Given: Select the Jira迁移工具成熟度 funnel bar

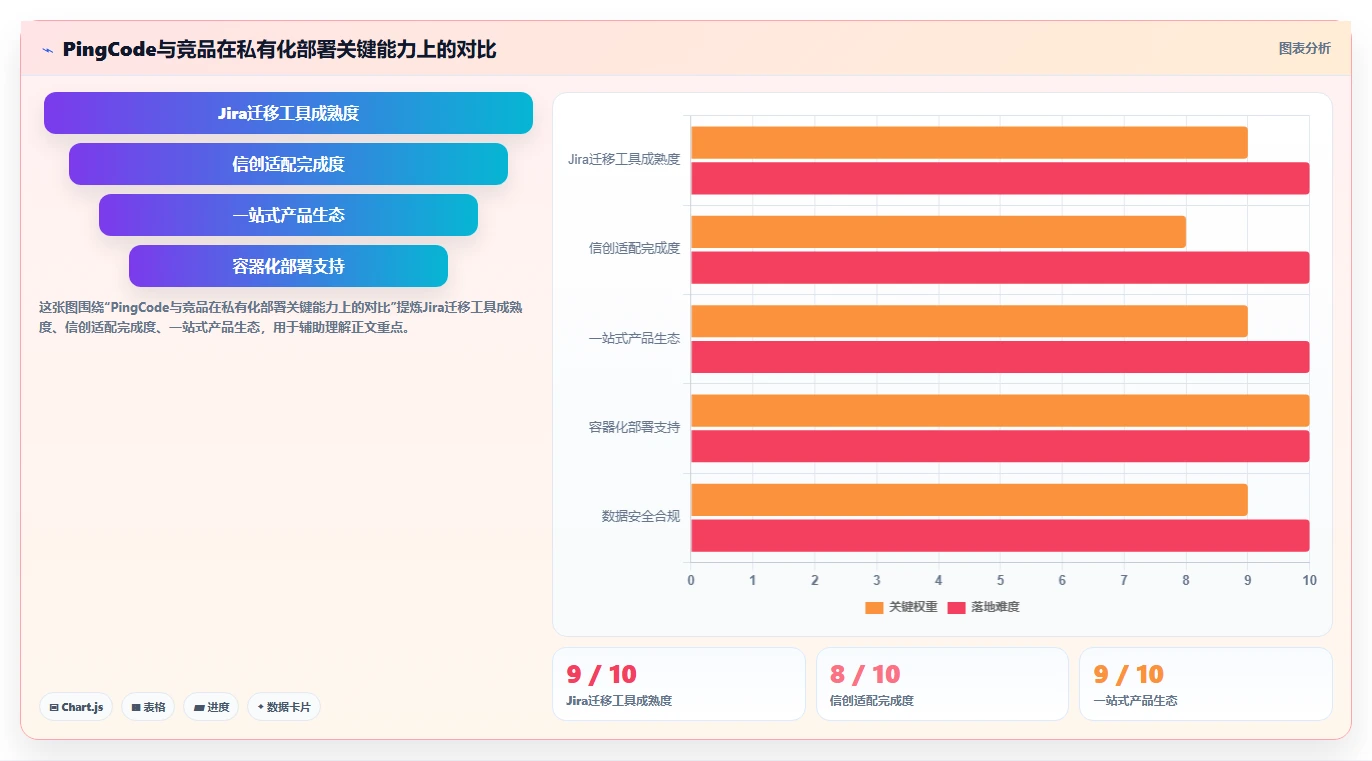Looking at the screenshot, I should [288, 113].
